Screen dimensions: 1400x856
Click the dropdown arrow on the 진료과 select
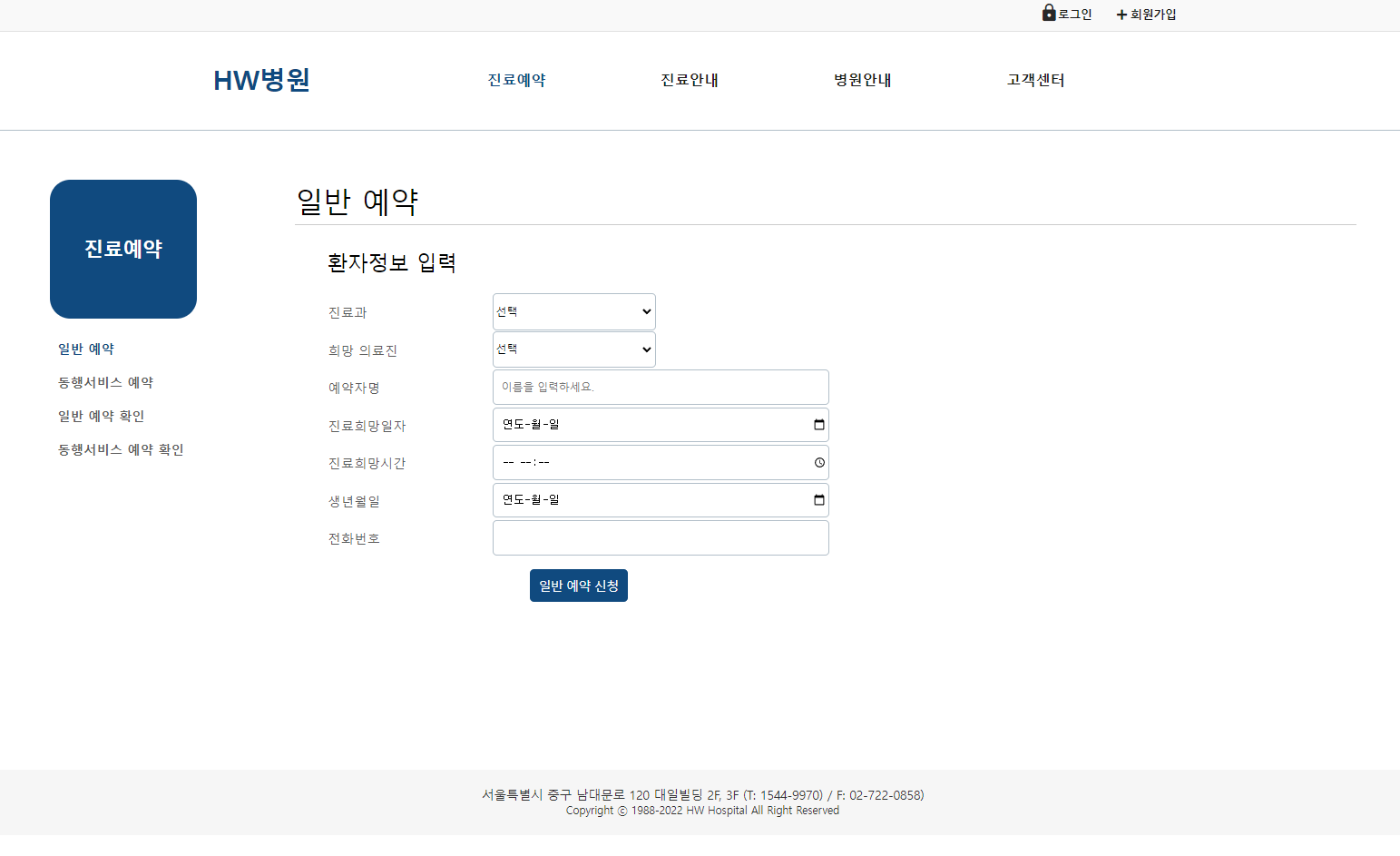(x=646, y=311)
